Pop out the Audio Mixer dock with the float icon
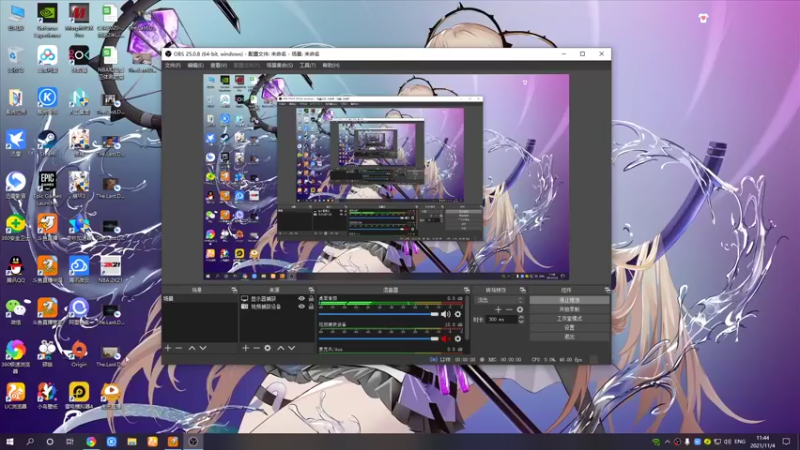This screenshot has height=450, width=800. click(x=466, y=290)
